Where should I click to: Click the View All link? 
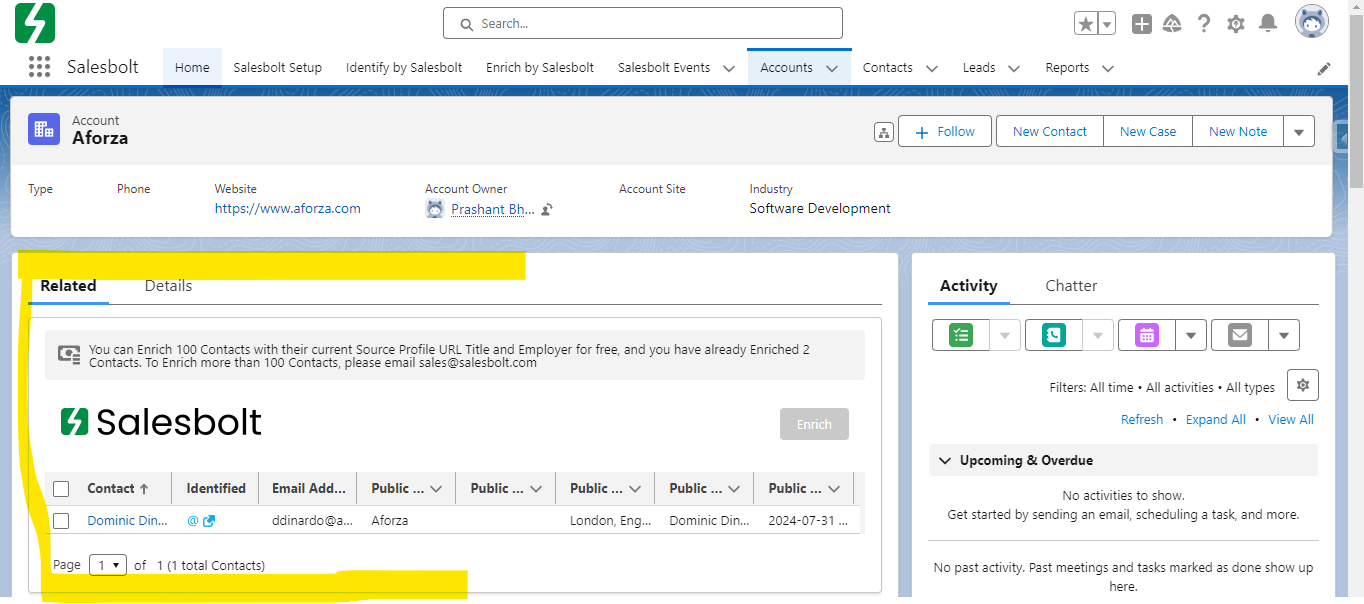pyautogui.click(x=1291, y=420)
